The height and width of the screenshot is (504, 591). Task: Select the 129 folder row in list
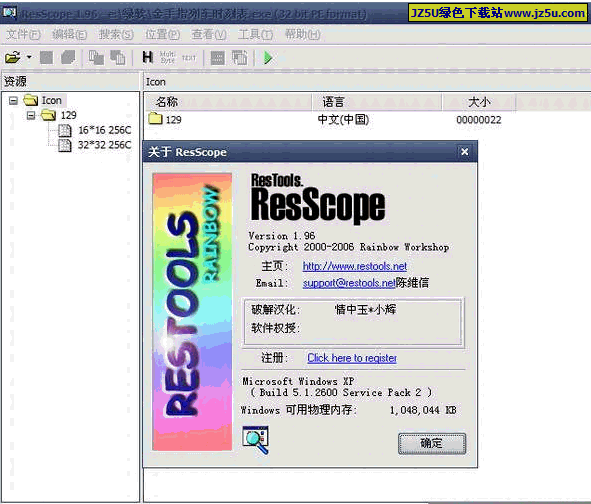point(165,119)
